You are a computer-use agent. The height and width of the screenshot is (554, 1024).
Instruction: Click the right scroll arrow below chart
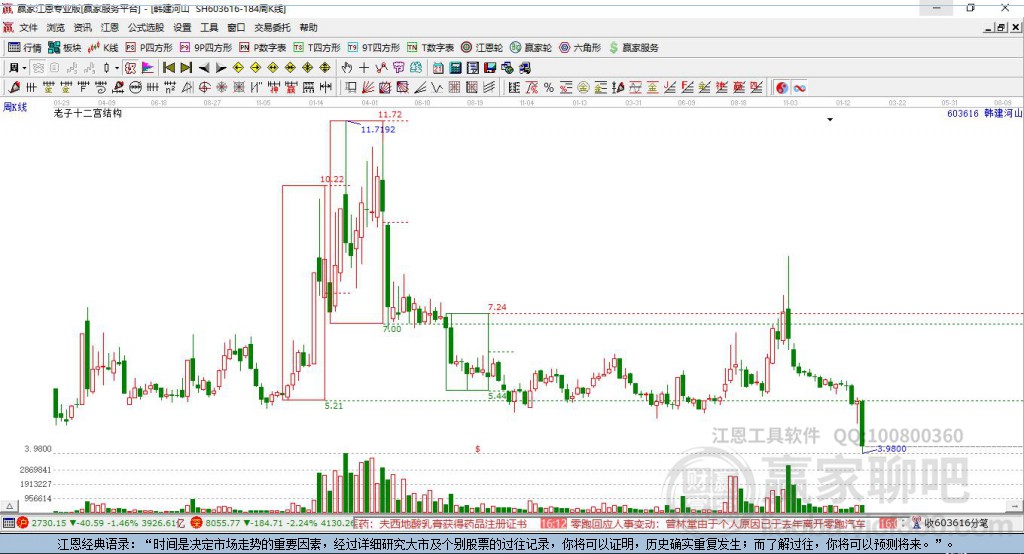tap(1015, 506)
